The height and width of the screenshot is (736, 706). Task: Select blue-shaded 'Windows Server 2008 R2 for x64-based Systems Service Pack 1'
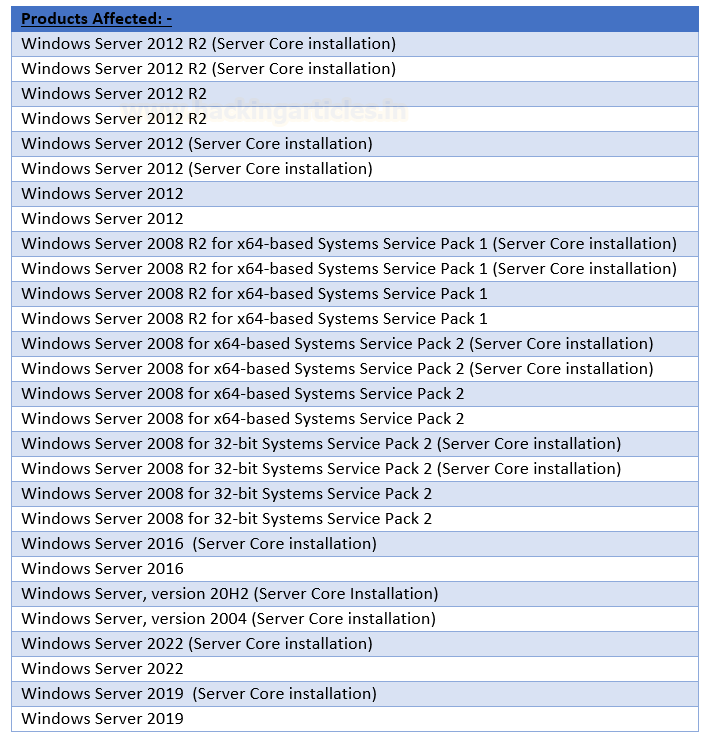[x=355, y=294]
